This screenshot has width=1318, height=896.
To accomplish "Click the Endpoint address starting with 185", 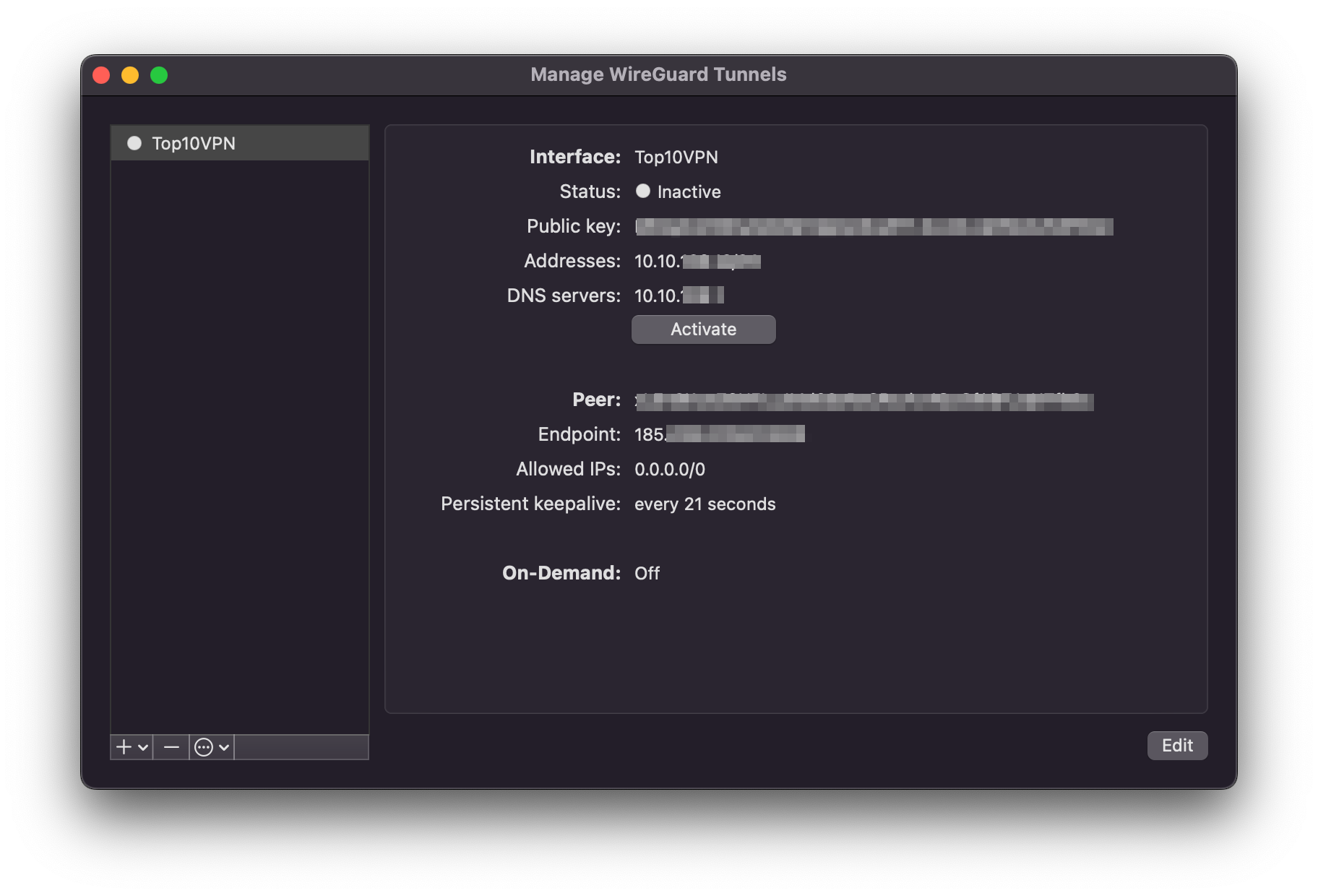I will click(719, 434).
